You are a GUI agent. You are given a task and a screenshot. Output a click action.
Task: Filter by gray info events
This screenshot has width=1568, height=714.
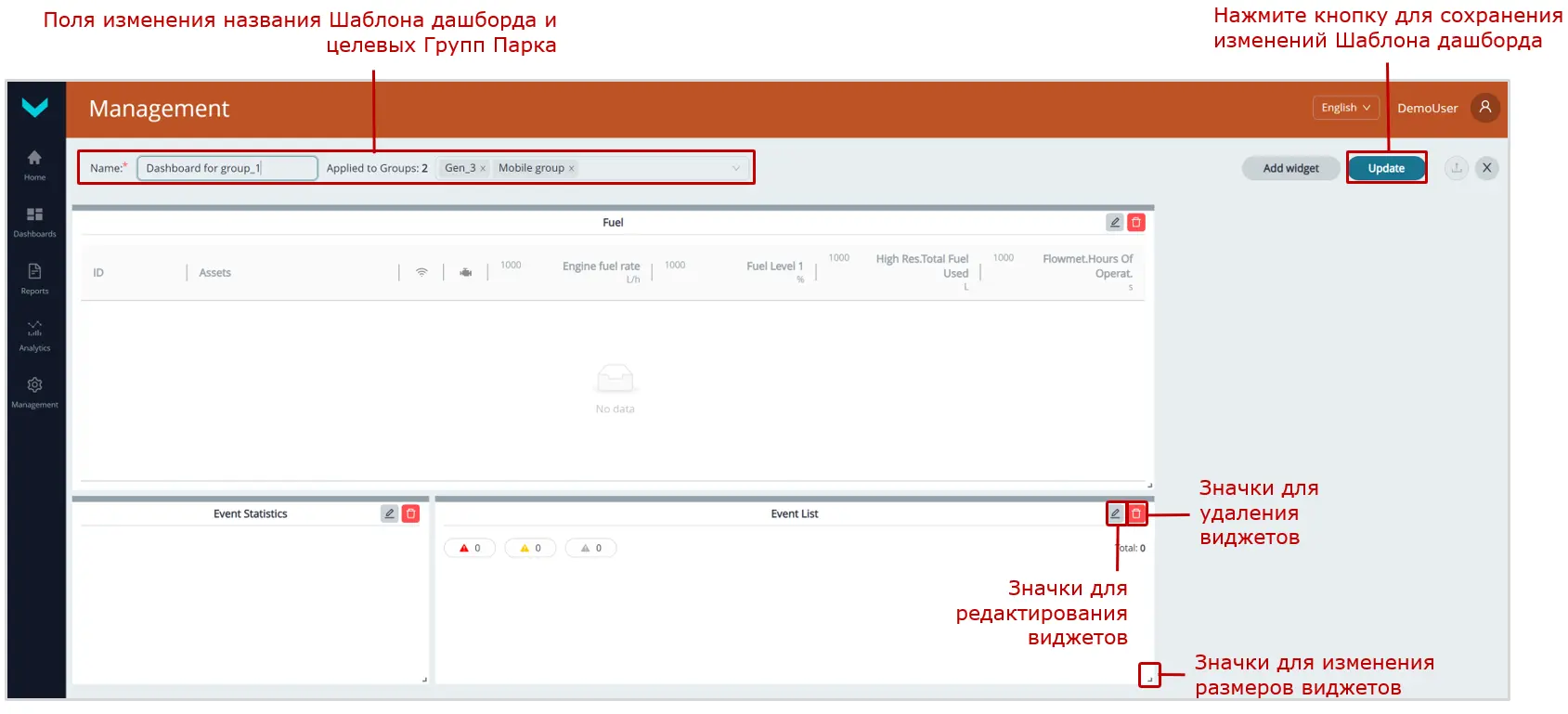point(590,548)
